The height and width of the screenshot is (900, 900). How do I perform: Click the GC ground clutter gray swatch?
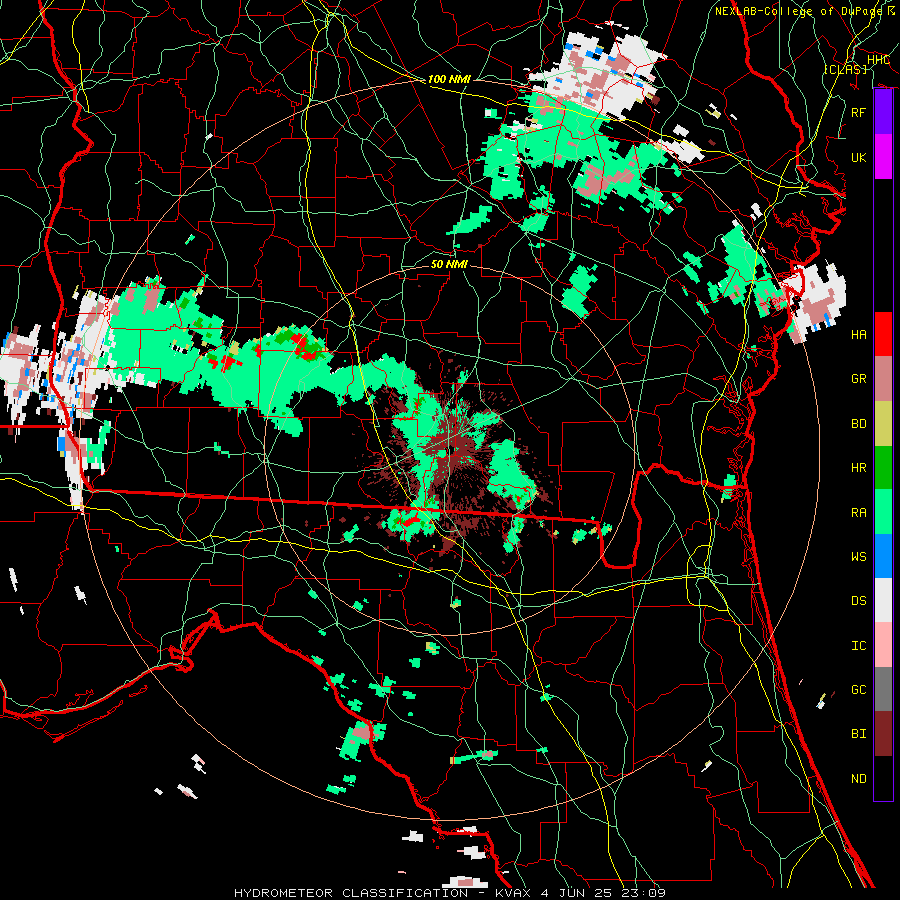[x=883, y=689]
